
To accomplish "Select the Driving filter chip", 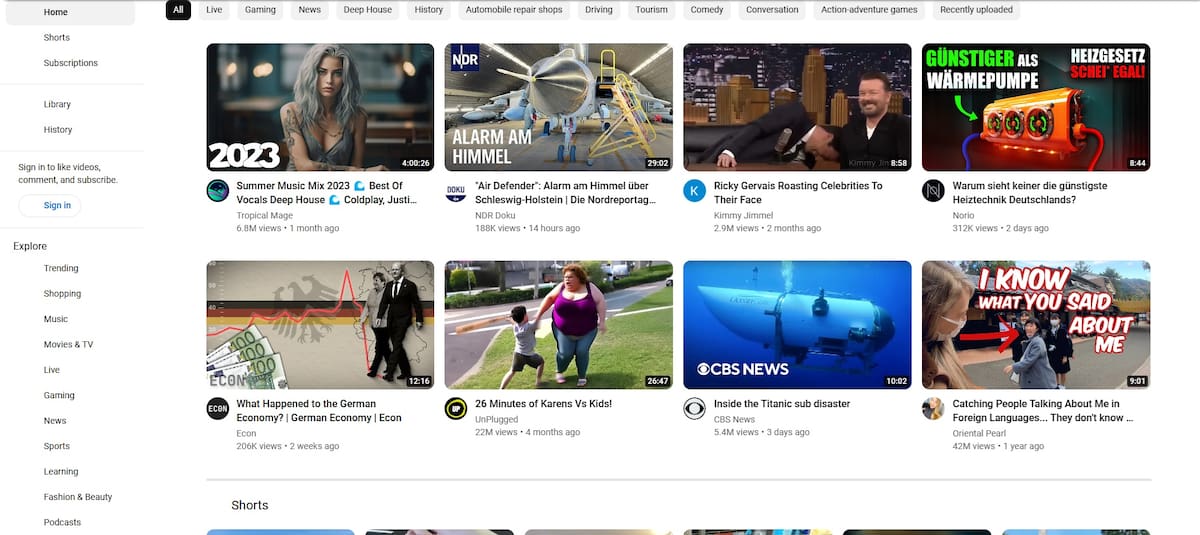I will [x=599, y=10].
